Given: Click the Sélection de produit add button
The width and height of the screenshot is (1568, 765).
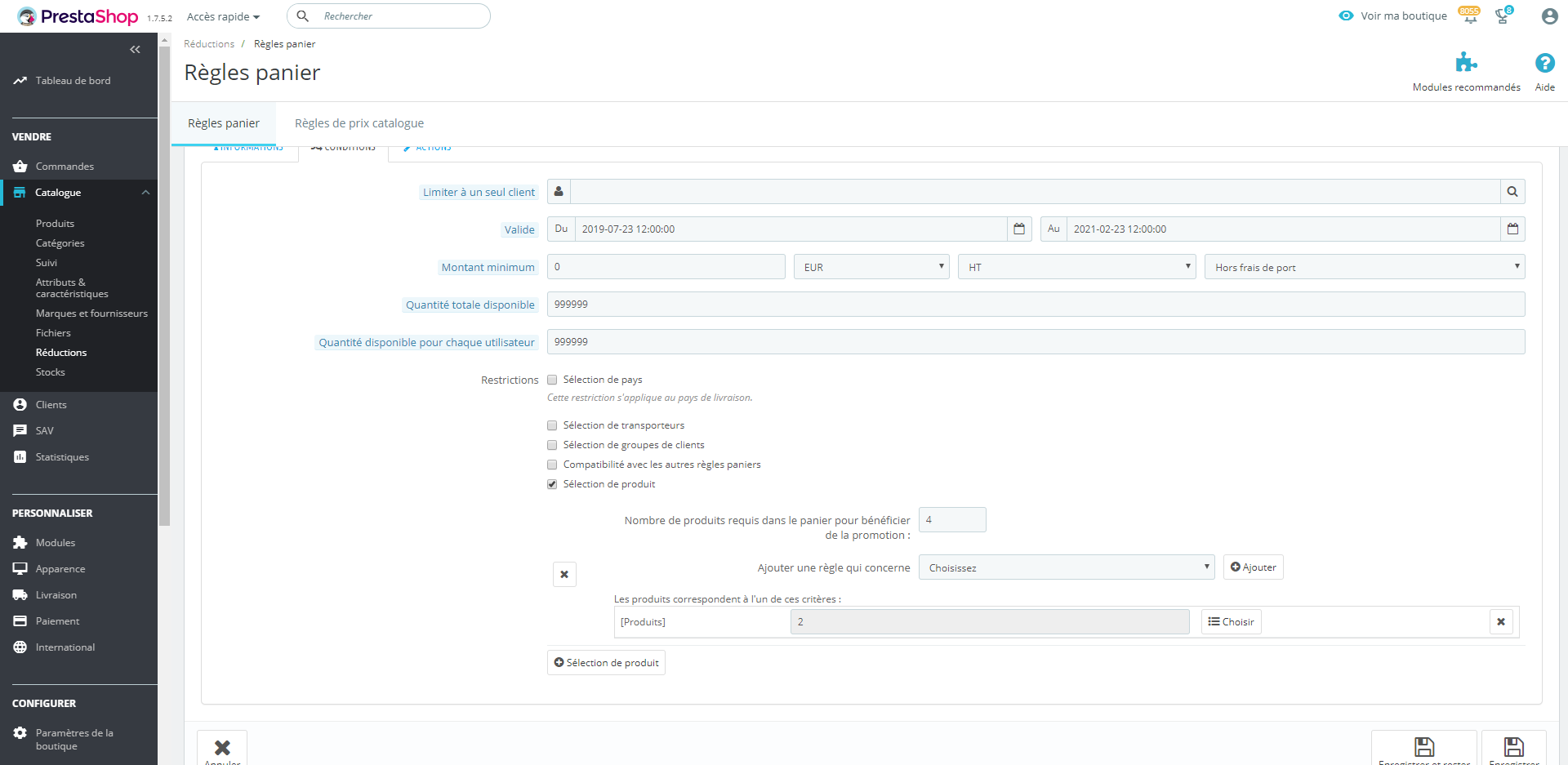Looking at the screenshot, I should (606, 663).
